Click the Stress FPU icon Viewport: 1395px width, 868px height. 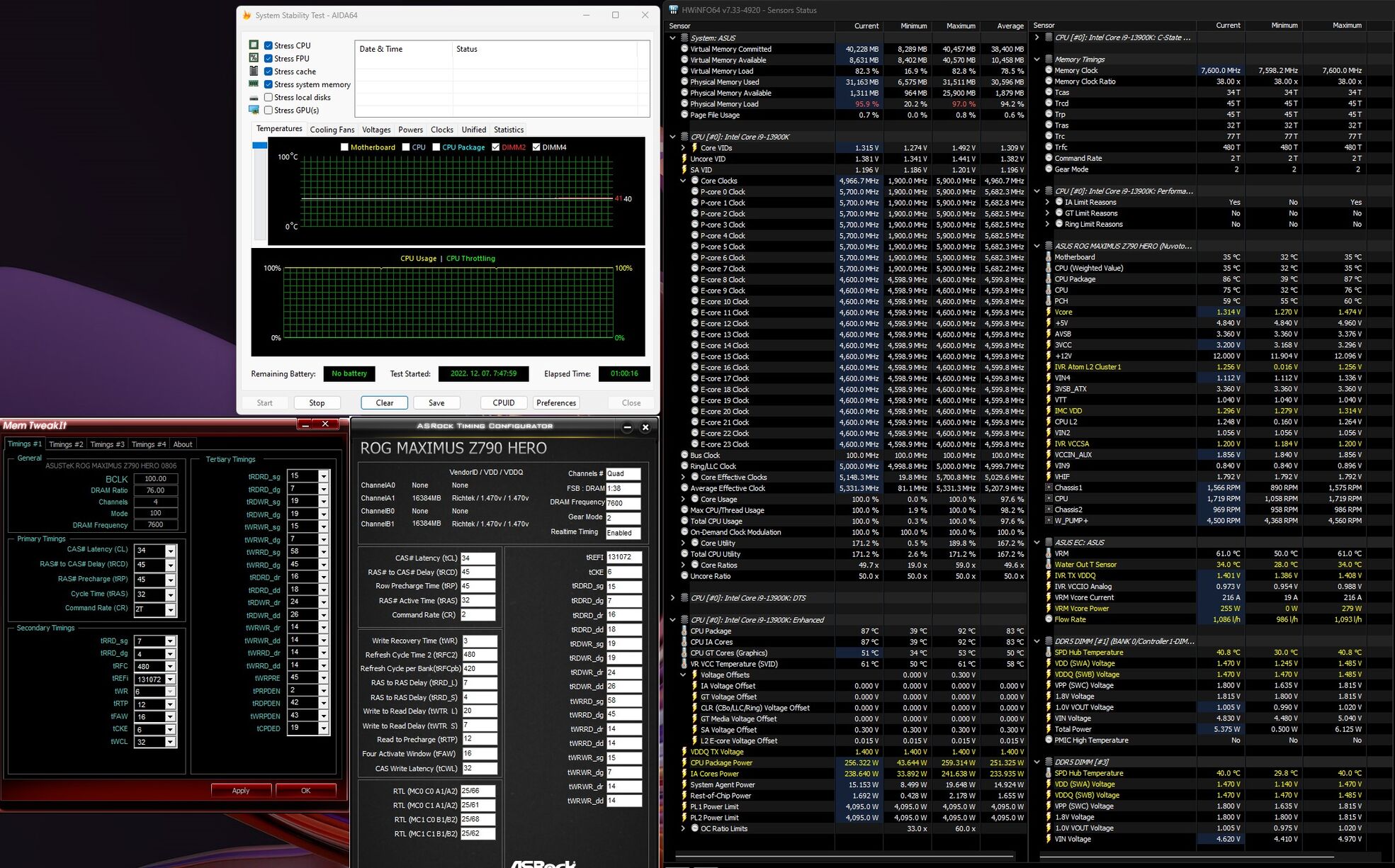tap(254, 58)
